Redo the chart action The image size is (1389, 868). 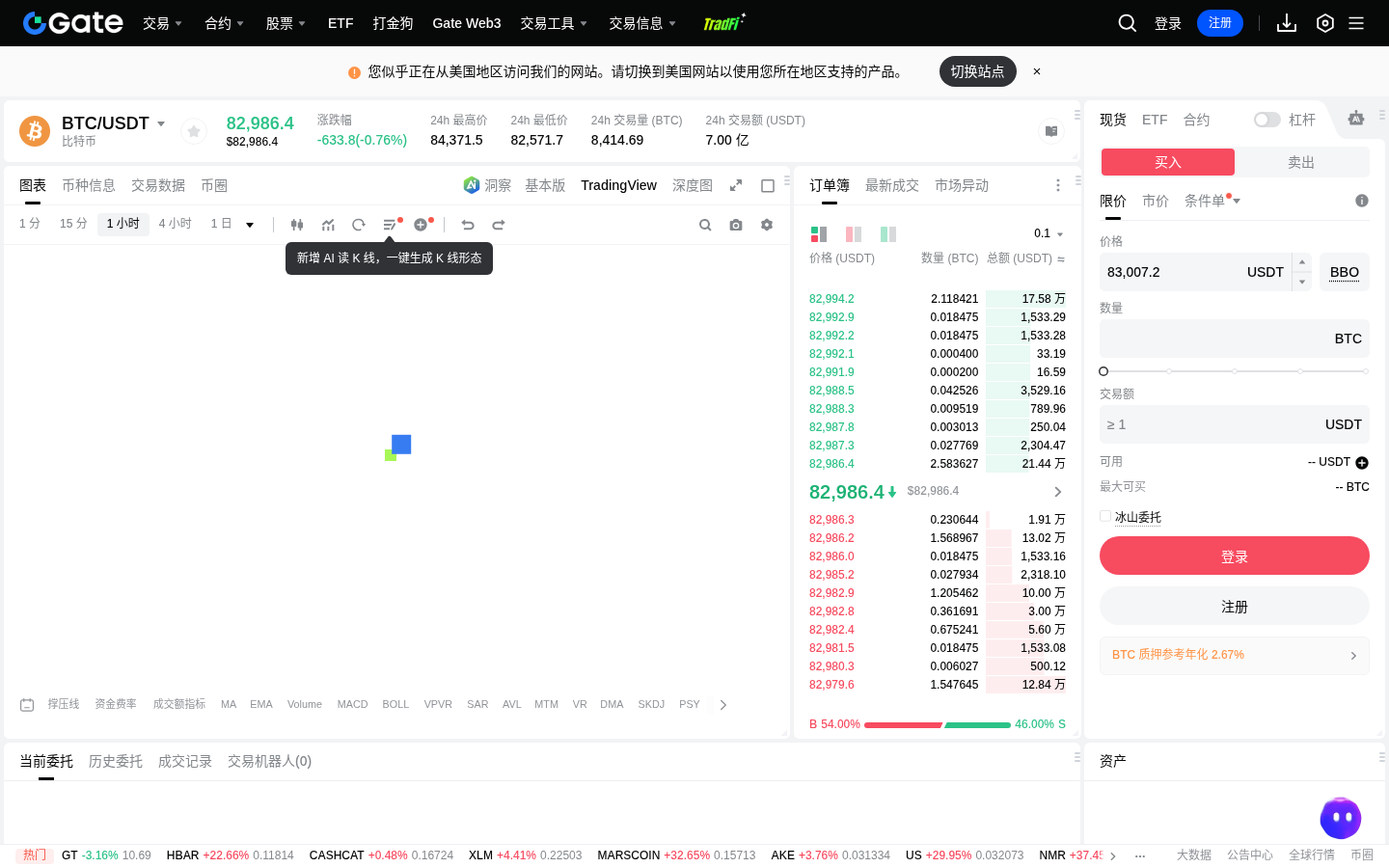click(x=499, y=225)
